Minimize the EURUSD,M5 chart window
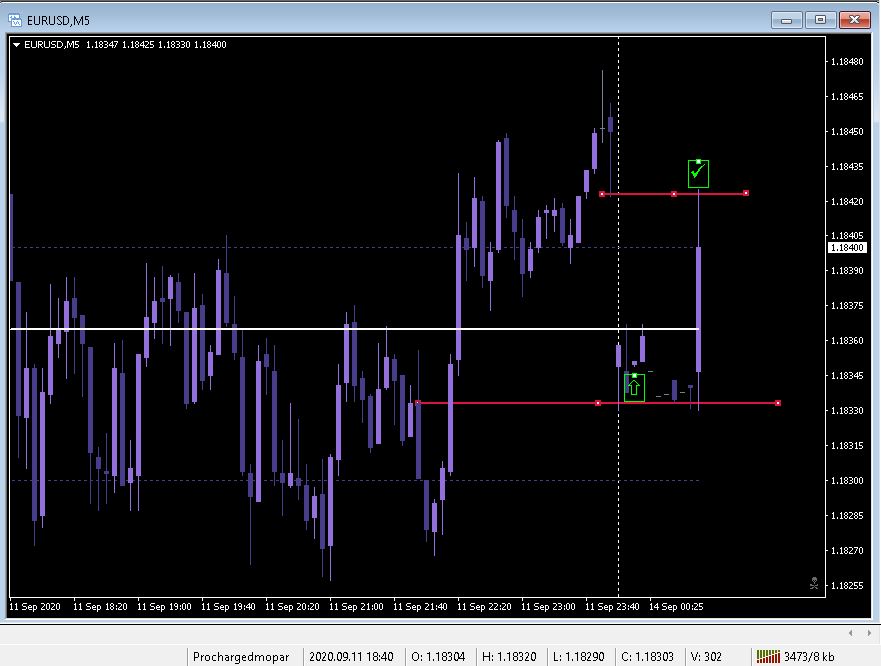881x666 pixels. click(x=787, y=20)
